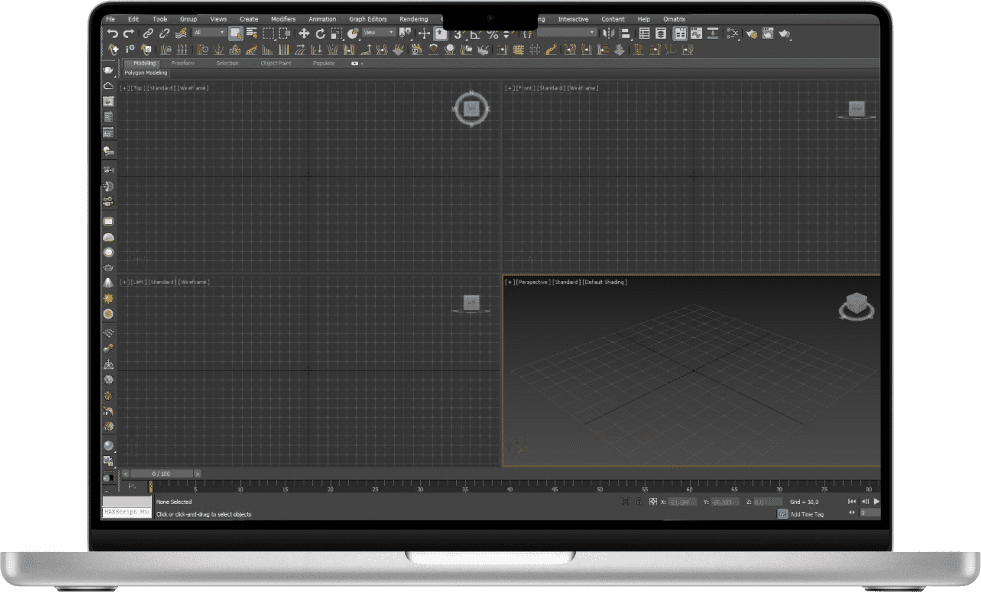Open the reference coordinate system 'View' dropdown
Screen dimensions: 981x592
pos(378,33)
